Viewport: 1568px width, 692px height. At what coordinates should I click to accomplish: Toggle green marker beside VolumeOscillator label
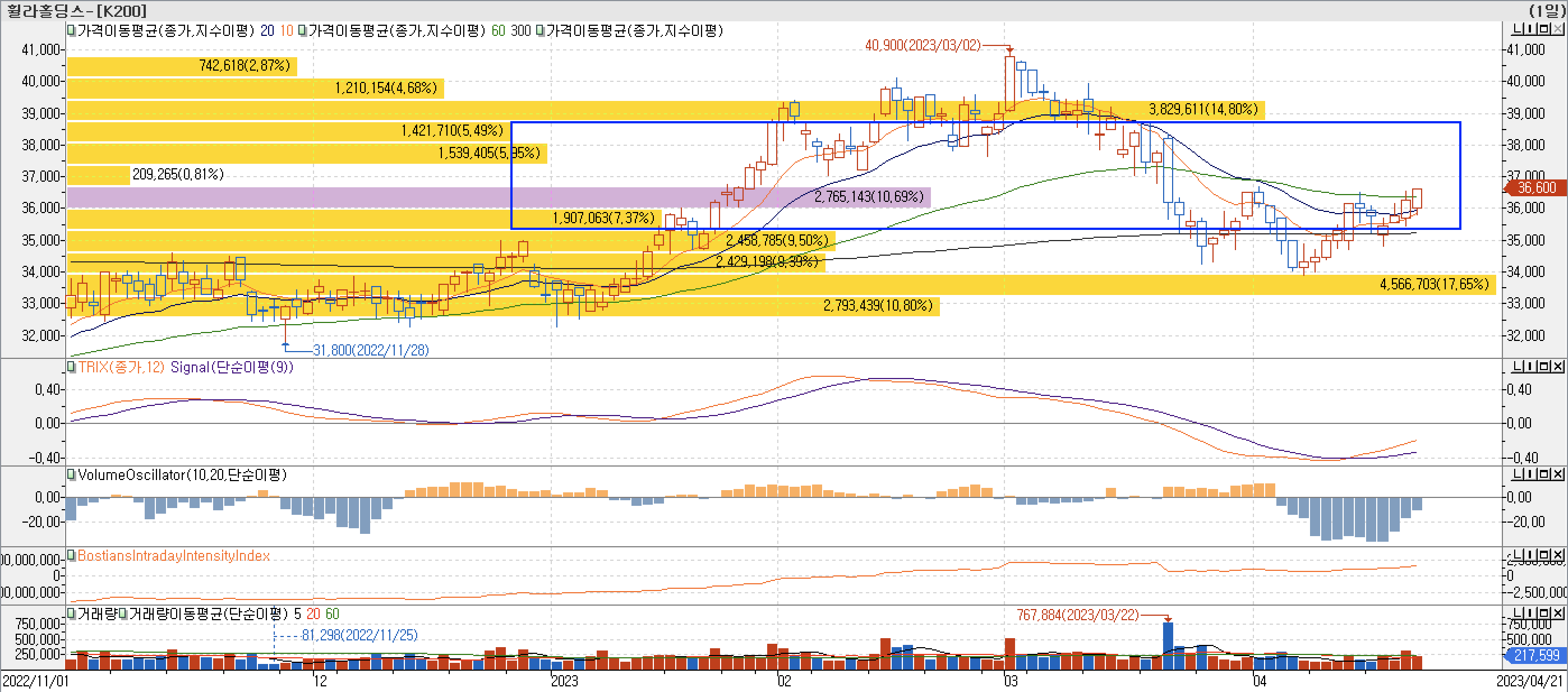point(71,475)
